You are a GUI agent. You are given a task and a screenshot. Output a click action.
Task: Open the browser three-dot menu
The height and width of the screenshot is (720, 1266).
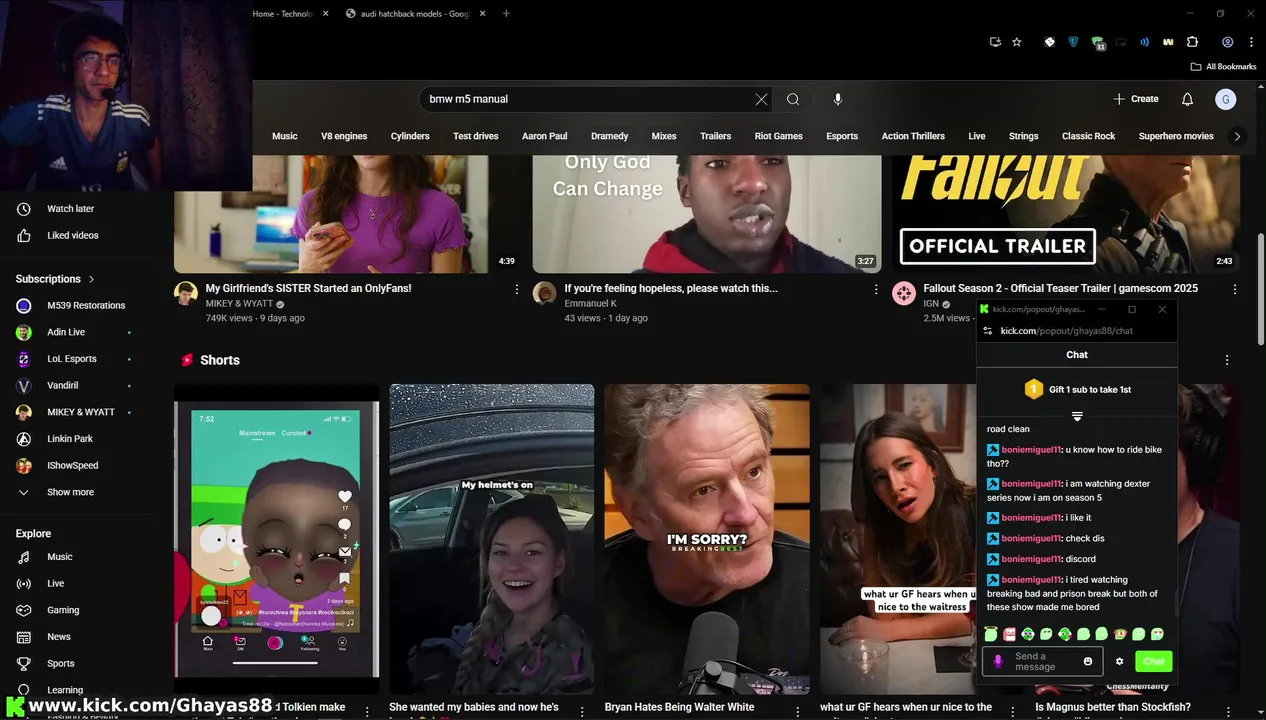pos(1251,42)
